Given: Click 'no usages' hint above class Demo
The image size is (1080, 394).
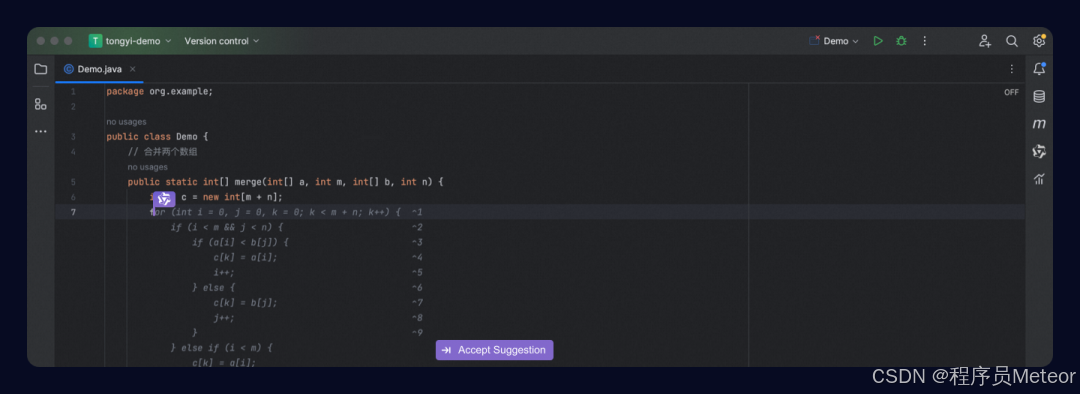Looking at the screenshot, I should point(126,122).
